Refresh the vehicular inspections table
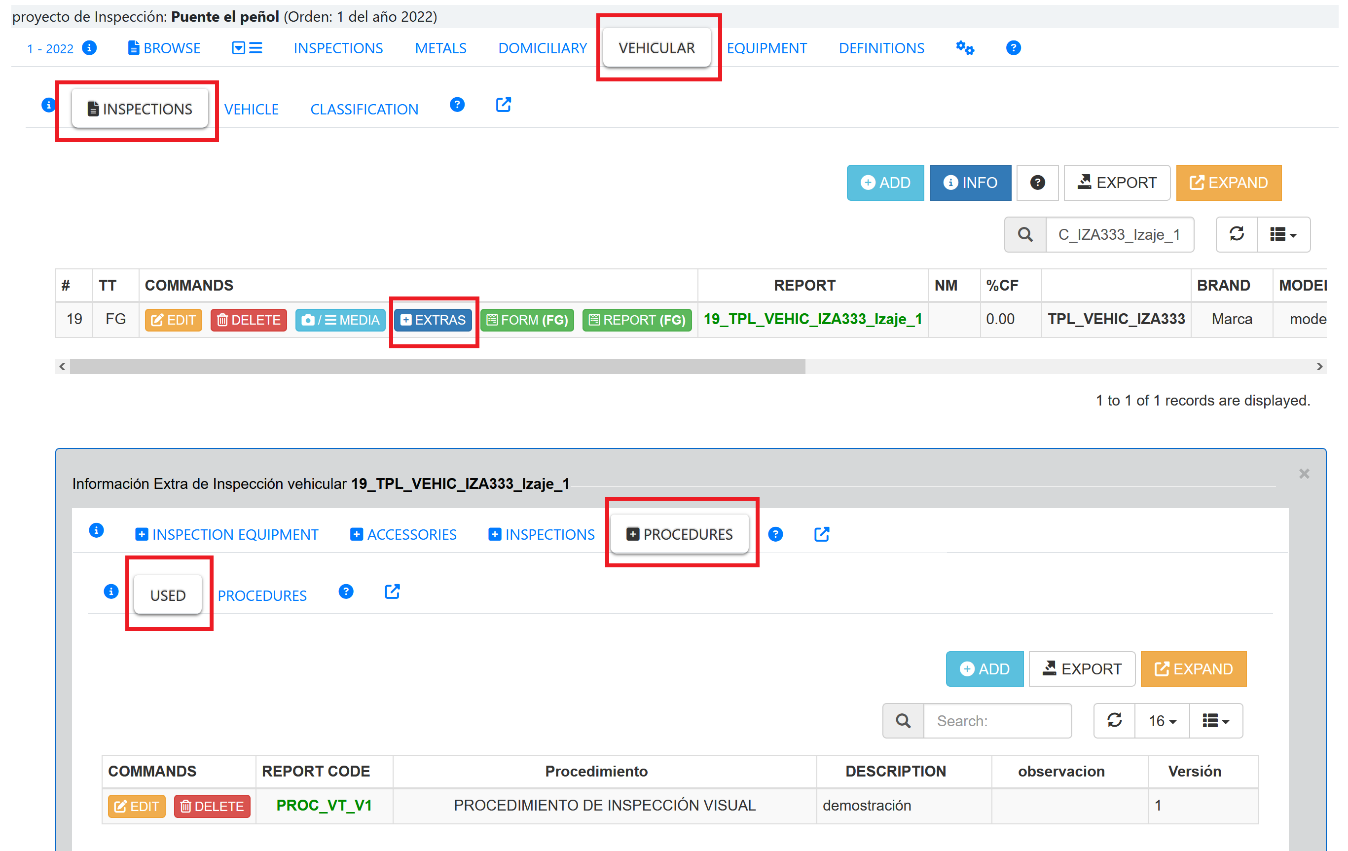 [1236, 234]
